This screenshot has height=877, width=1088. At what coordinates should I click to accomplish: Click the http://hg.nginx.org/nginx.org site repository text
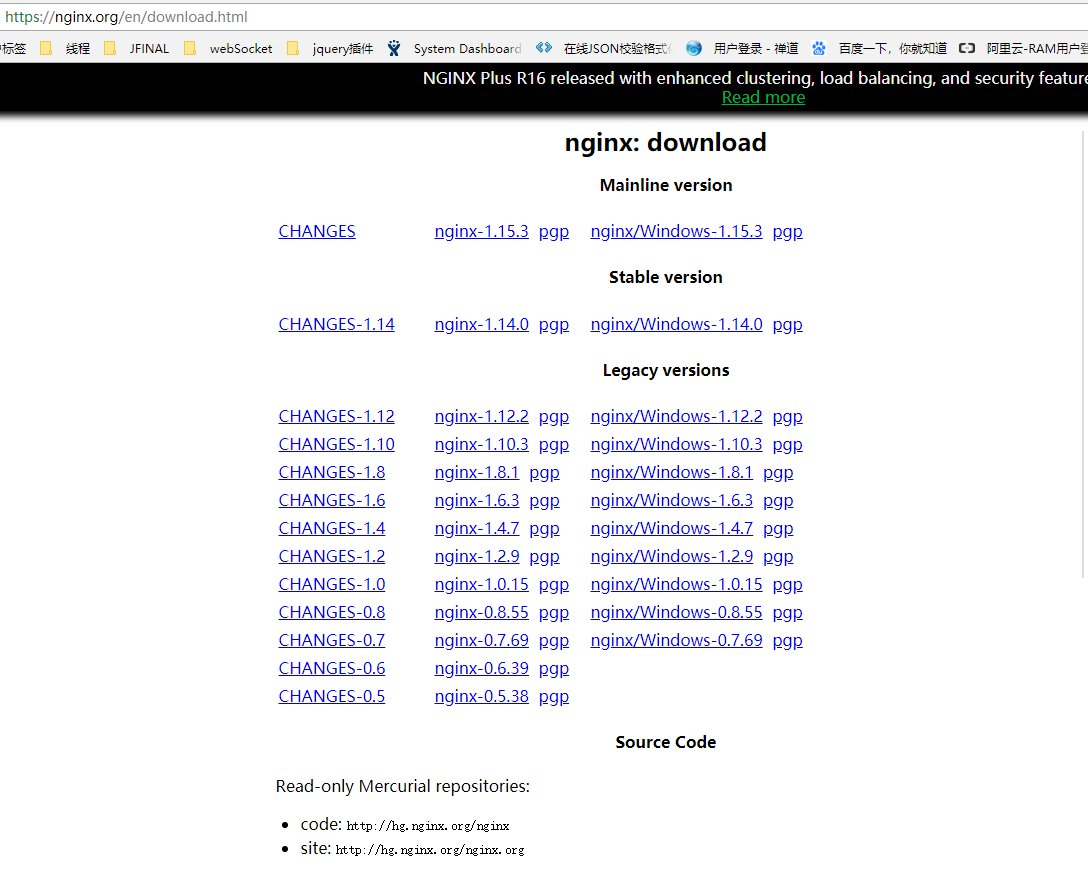tap(430, 850)
